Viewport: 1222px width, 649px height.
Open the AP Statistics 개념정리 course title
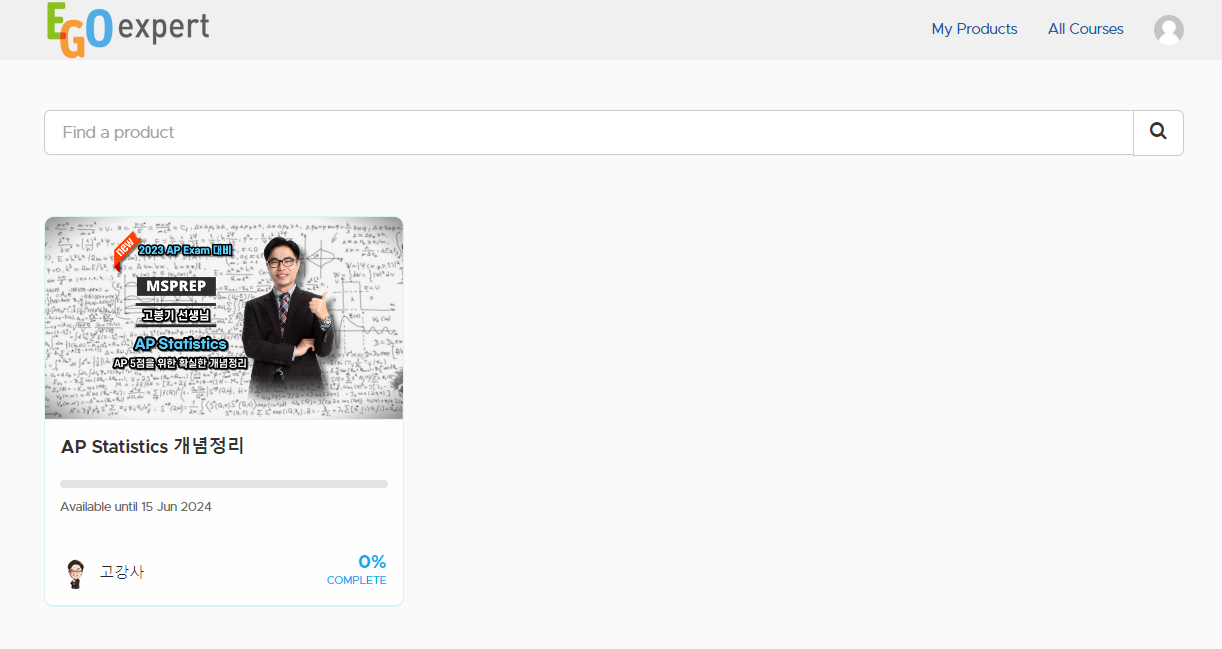coord(153,446)
